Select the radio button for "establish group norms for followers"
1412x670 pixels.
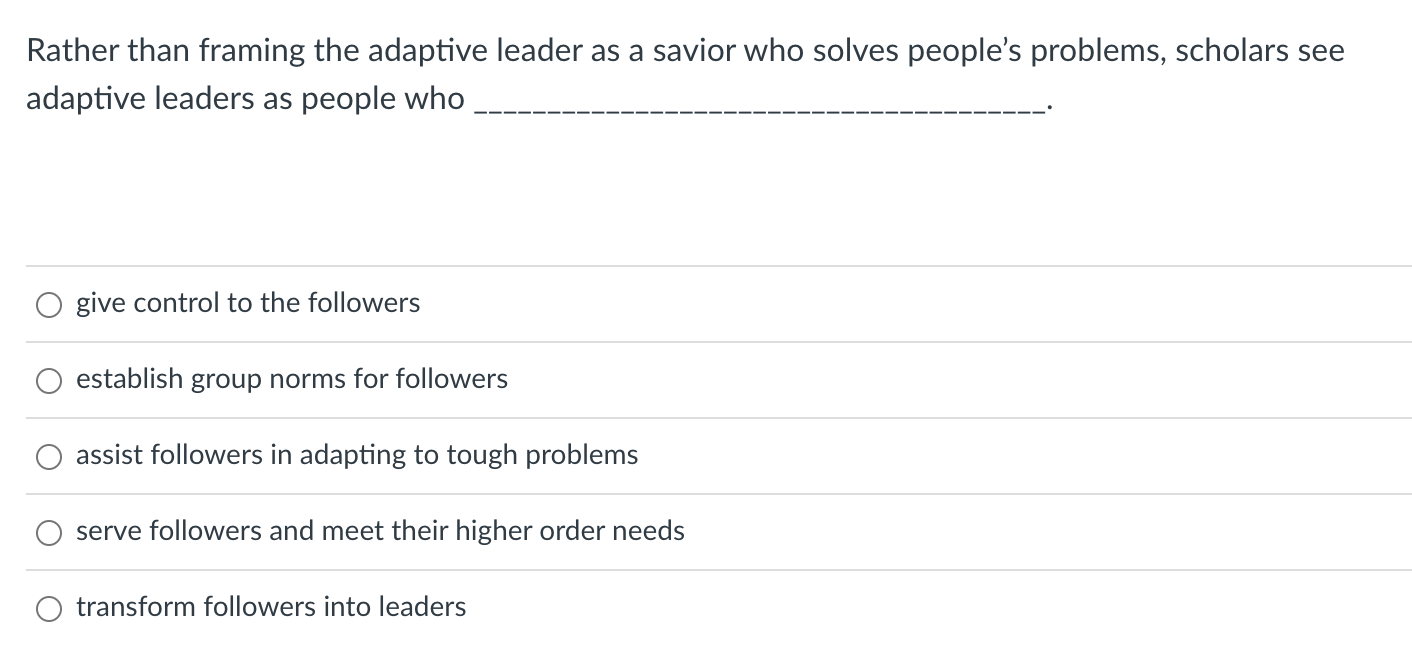(49, 380)
